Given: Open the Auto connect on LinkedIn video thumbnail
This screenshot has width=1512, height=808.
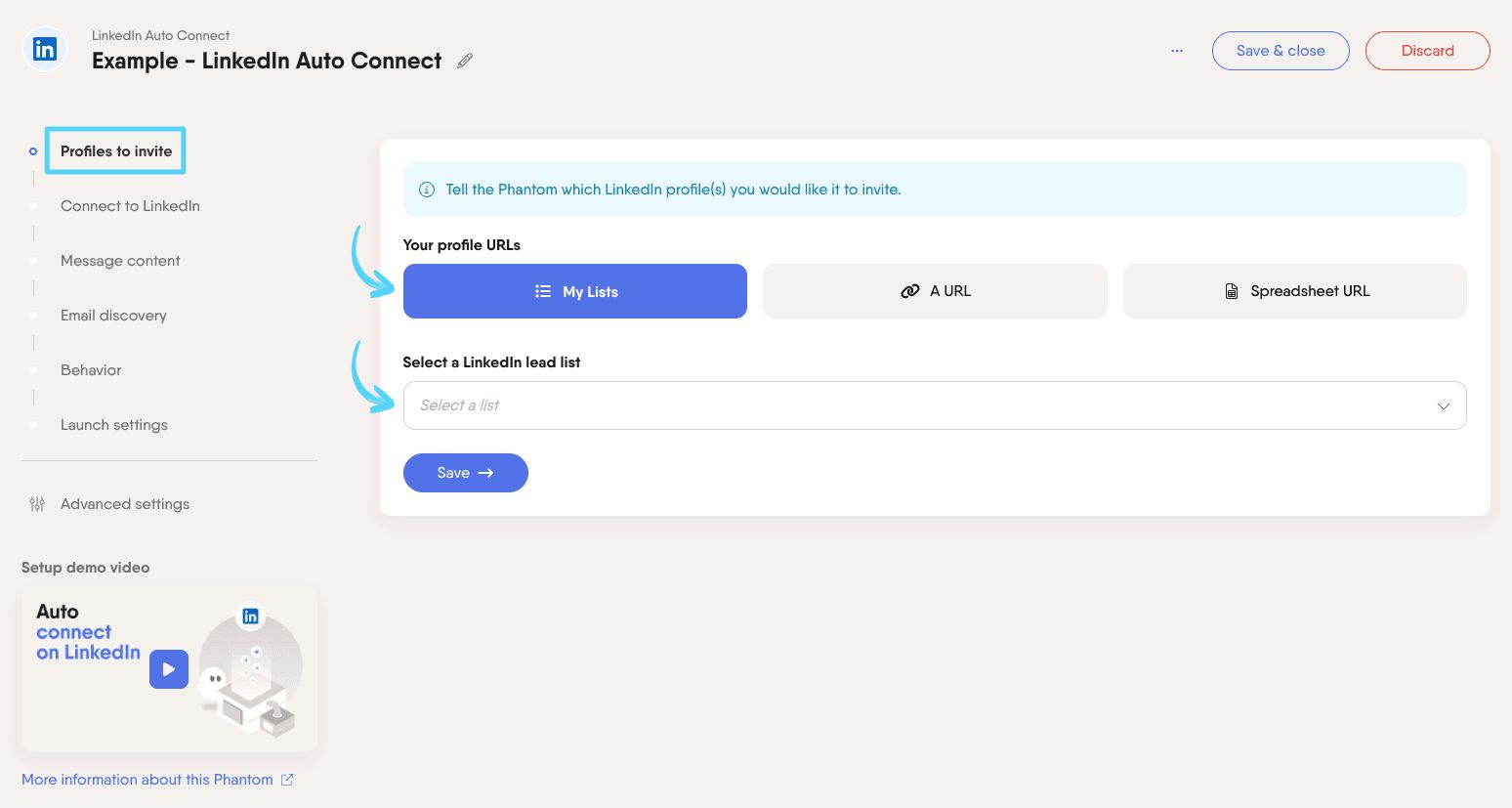Looking at the screenshot, I should click(x=169, y=669).
